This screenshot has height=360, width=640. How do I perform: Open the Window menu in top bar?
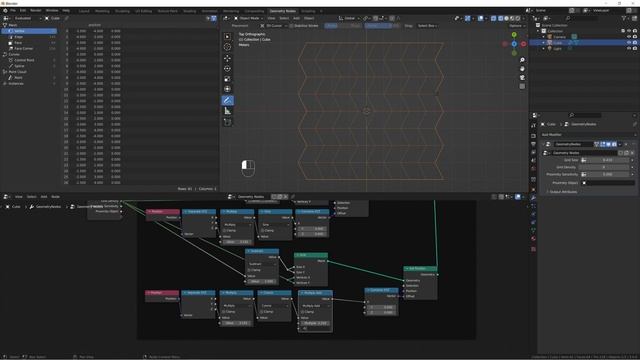pos(52,11)
